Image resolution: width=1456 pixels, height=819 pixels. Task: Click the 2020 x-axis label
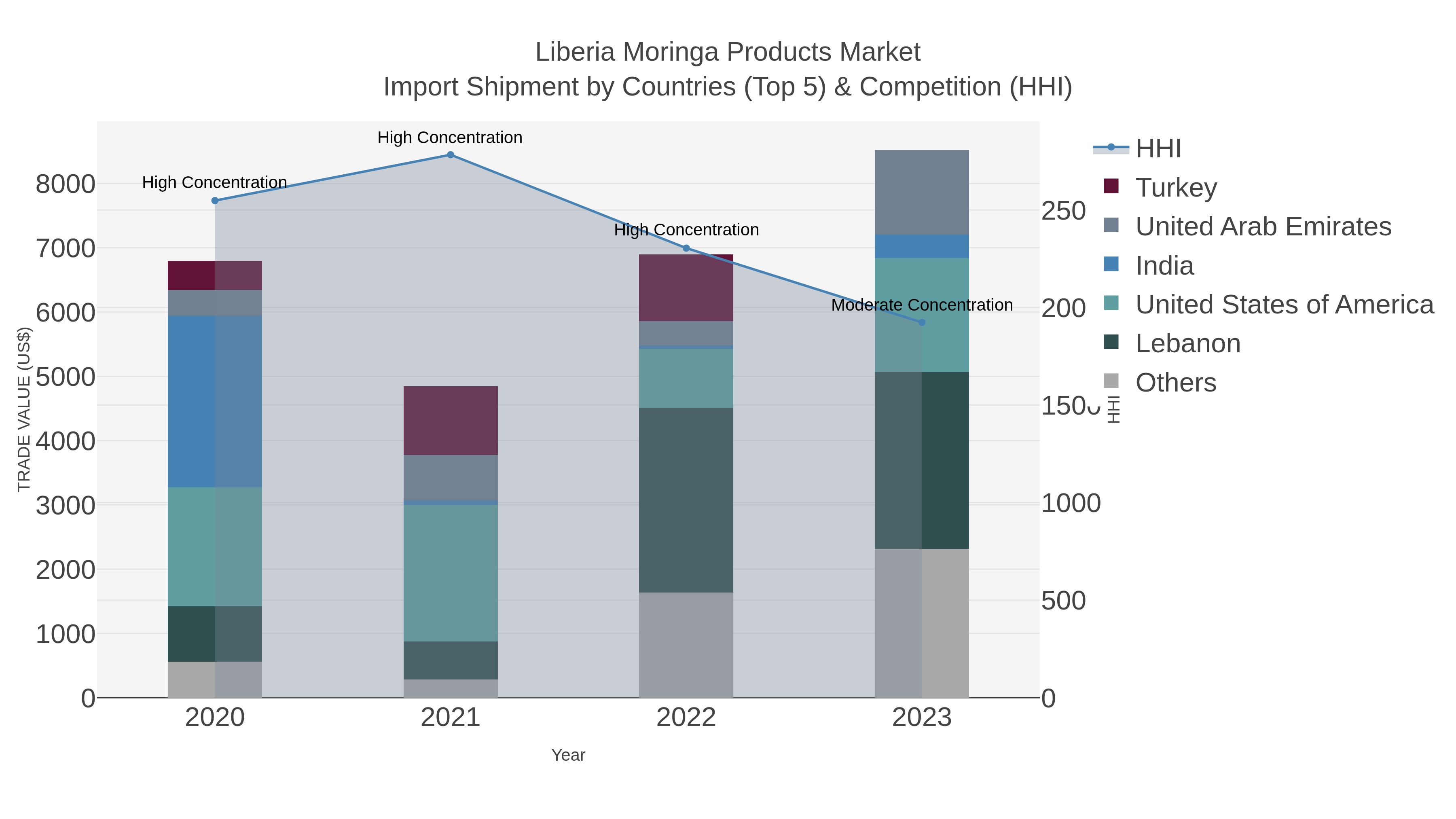[215, 718]
